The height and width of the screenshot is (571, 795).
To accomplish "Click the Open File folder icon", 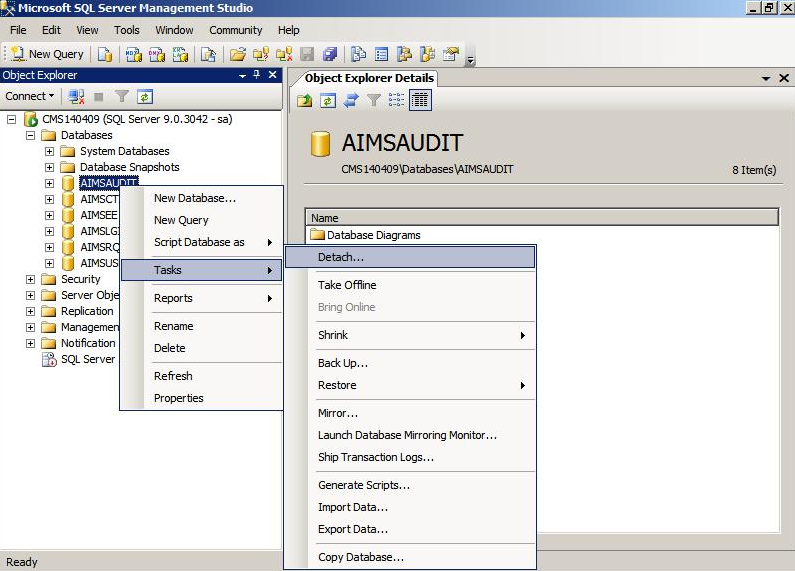I will tap(237, 54).
